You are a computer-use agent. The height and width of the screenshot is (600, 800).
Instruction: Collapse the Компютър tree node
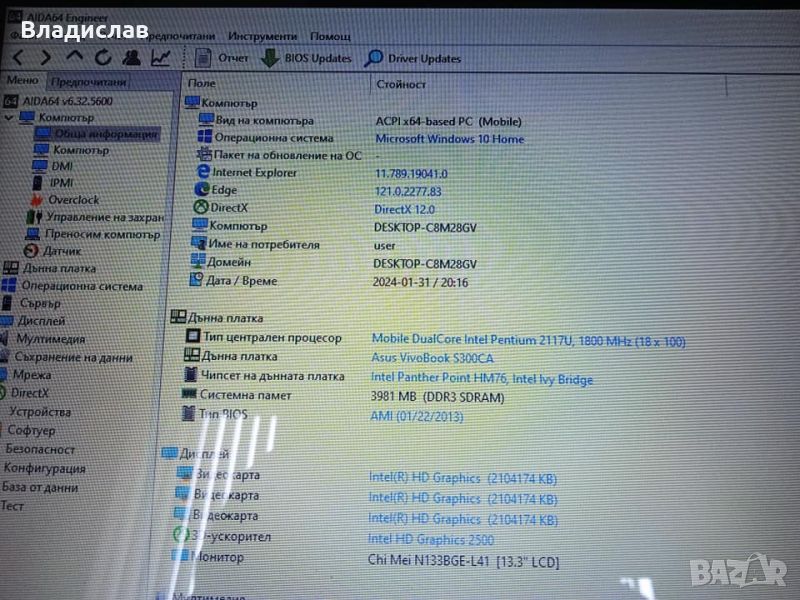[x=9, y=117]
